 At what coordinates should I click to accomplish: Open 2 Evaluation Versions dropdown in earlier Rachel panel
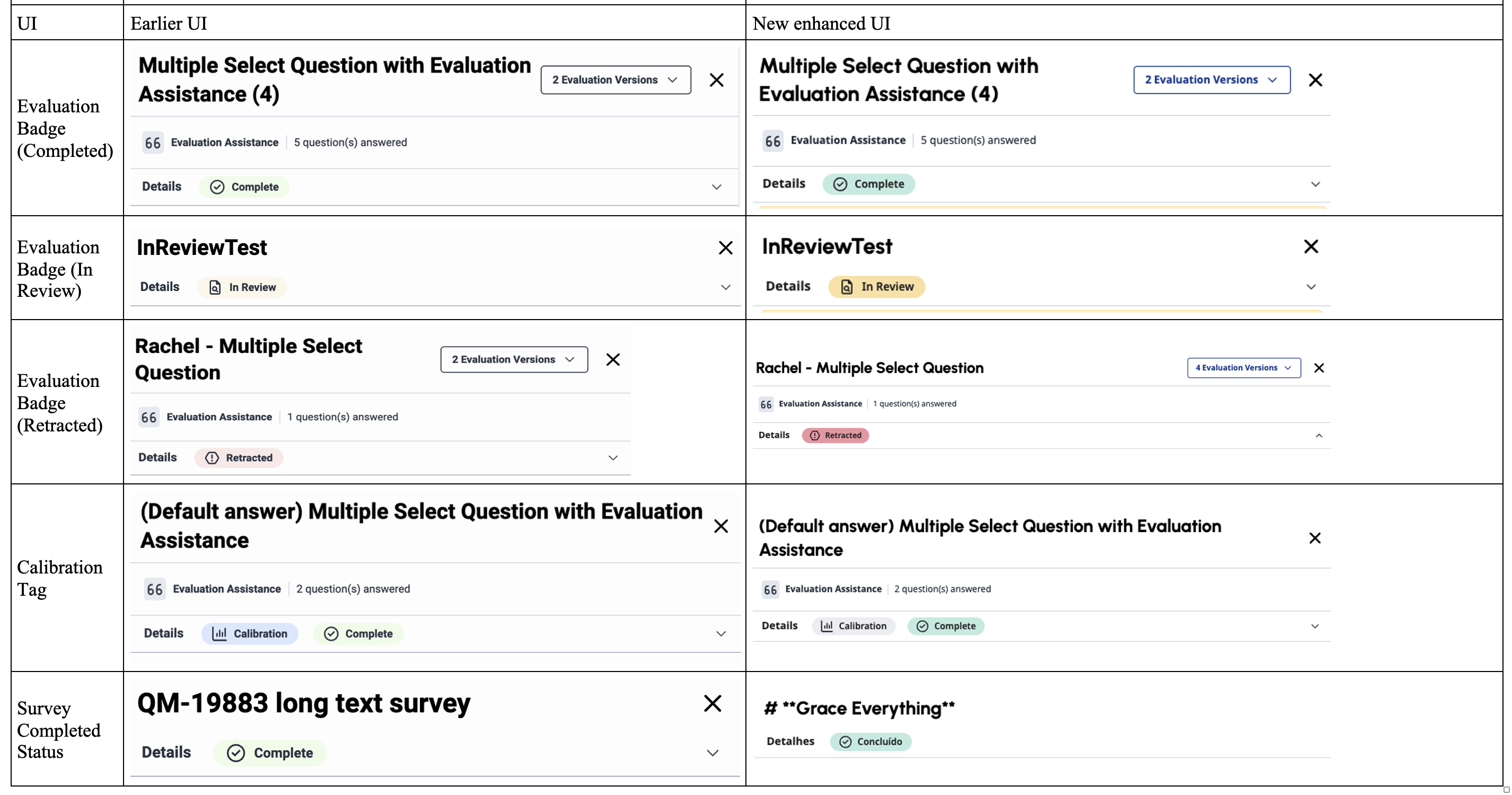coord(514,360)
